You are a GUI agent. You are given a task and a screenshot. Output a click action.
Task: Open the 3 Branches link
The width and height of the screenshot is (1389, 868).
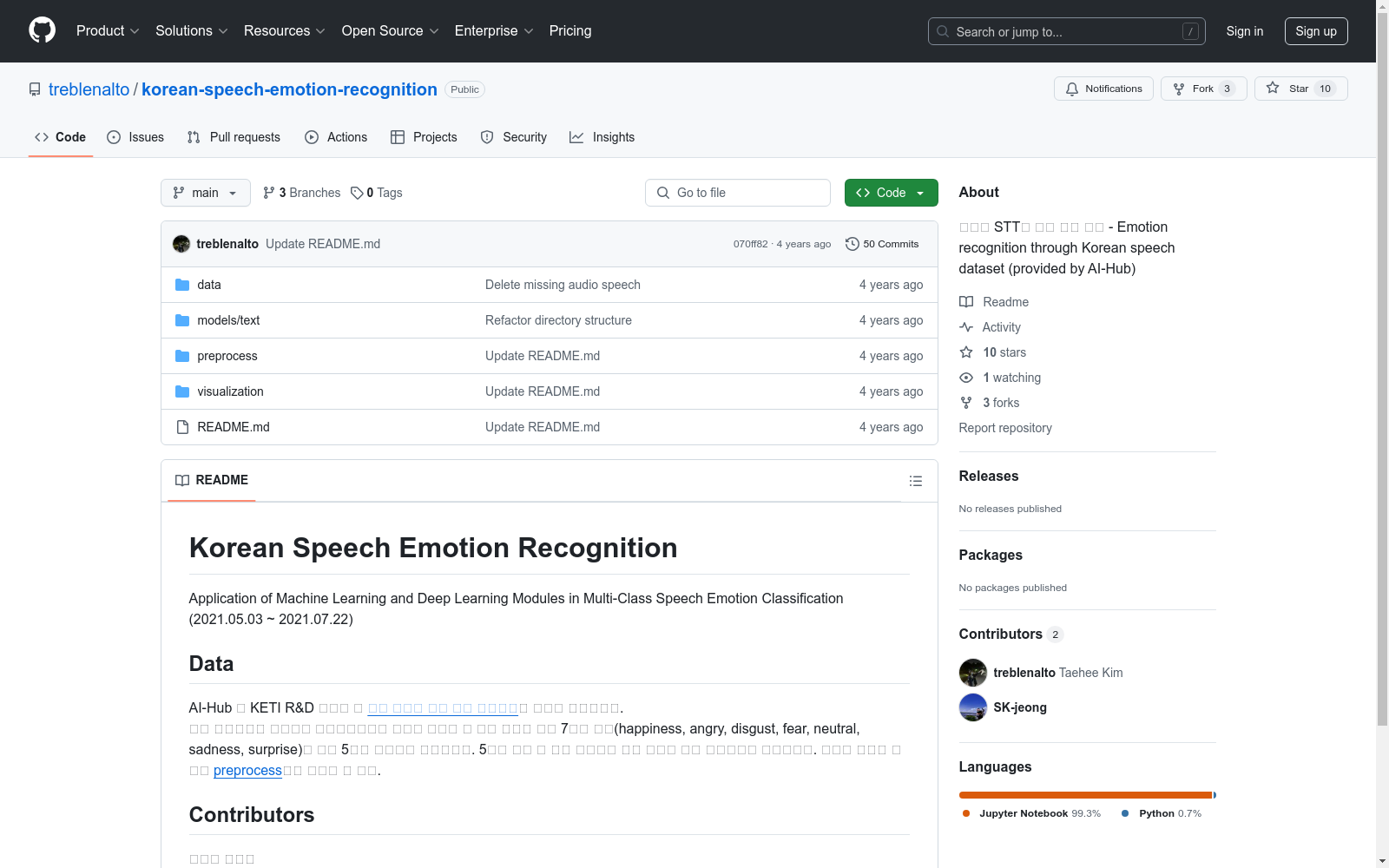302,193
